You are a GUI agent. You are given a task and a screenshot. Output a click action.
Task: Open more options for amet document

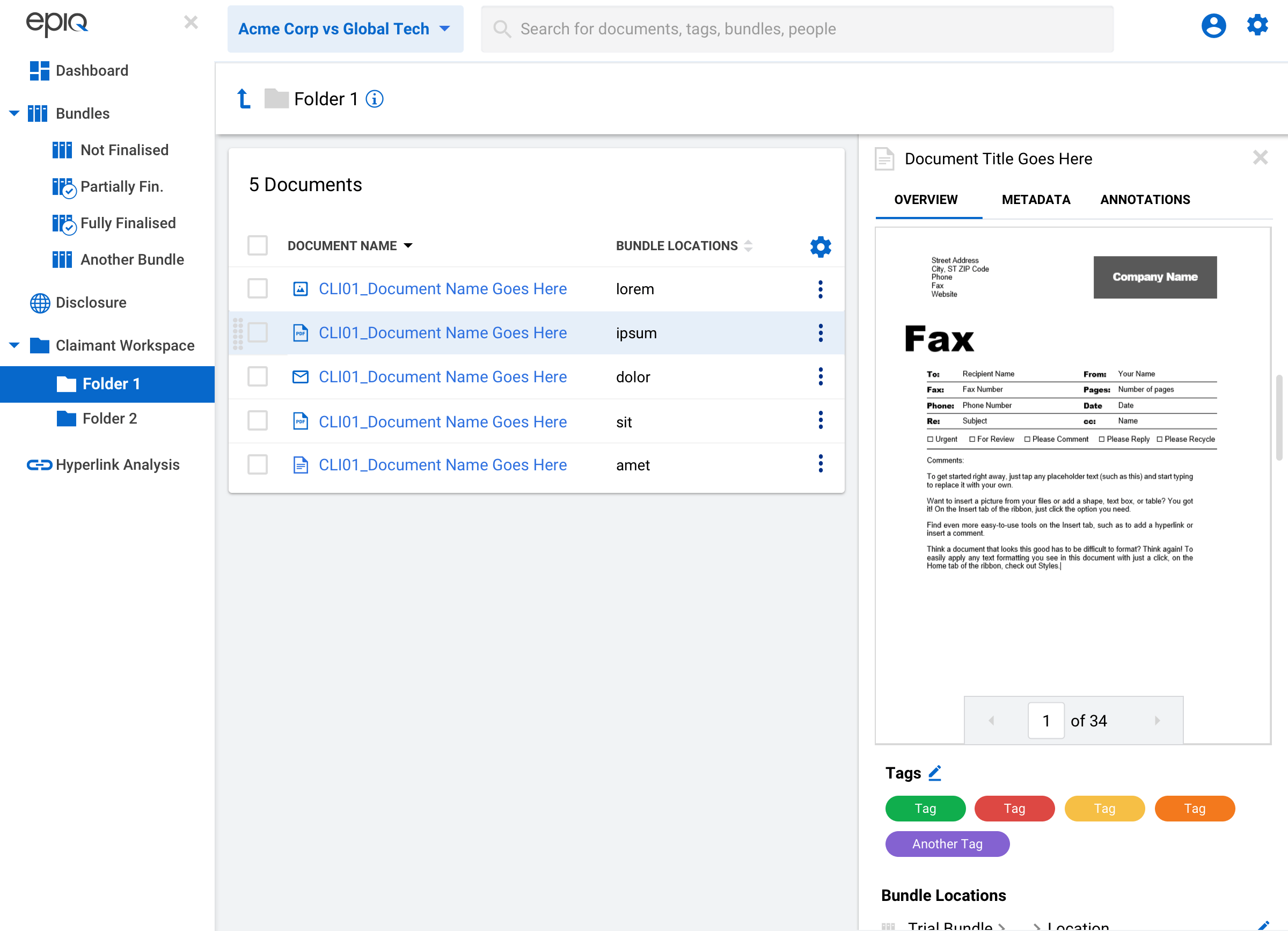[820, 464]
